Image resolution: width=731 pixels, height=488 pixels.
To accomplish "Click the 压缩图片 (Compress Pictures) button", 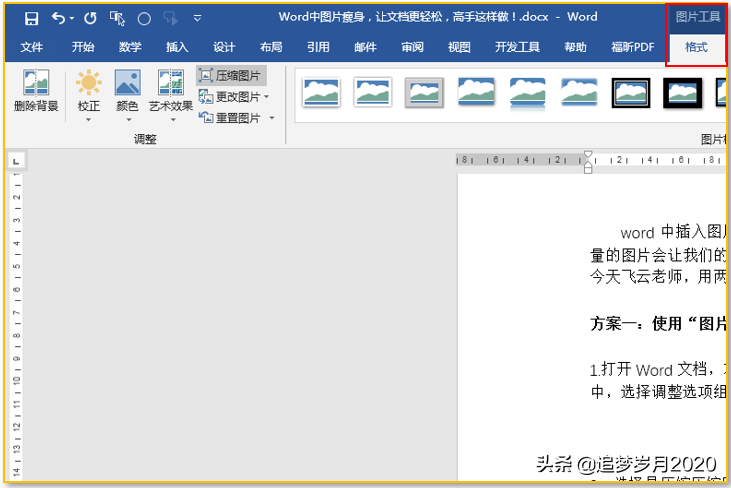I will (x=231, y=76).
